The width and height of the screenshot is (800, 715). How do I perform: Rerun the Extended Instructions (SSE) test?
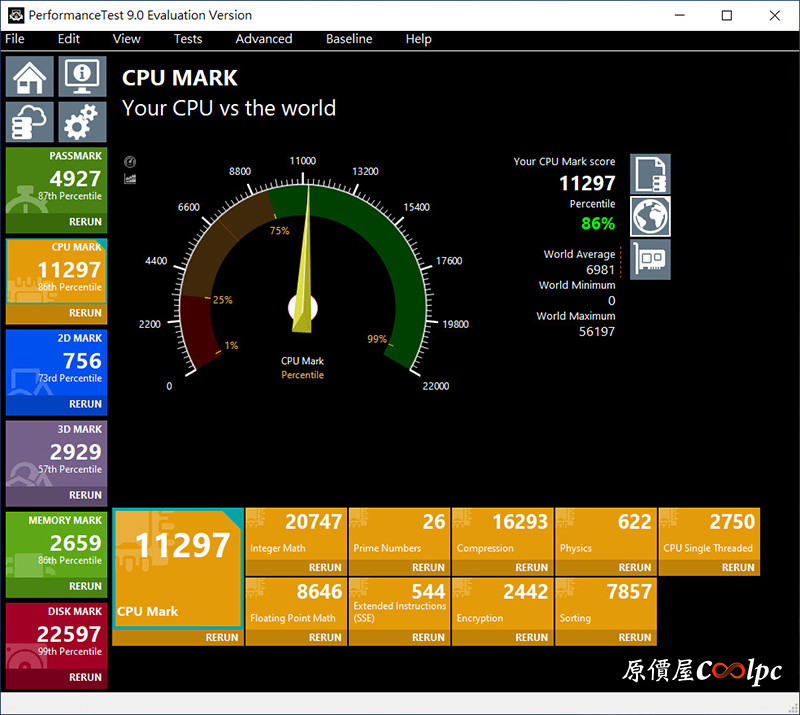pyautogui.click(x=399, y=637)
